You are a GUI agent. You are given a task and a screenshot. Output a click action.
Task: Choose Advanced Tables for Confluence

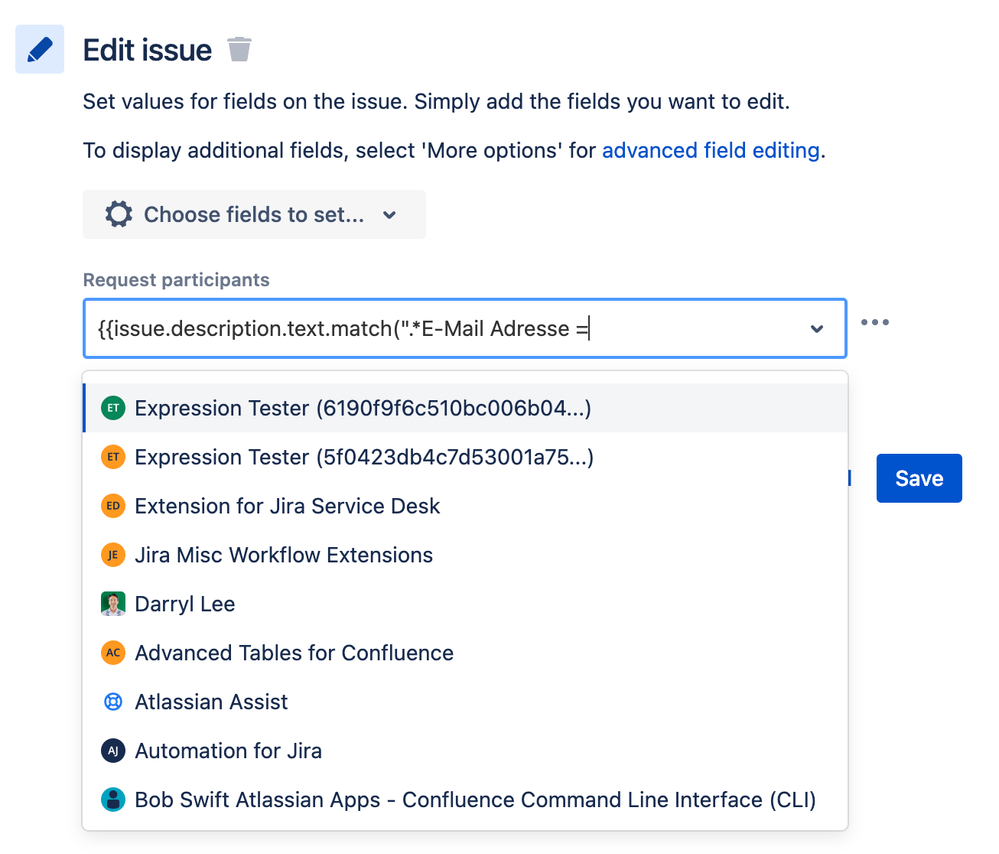click(465, 653)
